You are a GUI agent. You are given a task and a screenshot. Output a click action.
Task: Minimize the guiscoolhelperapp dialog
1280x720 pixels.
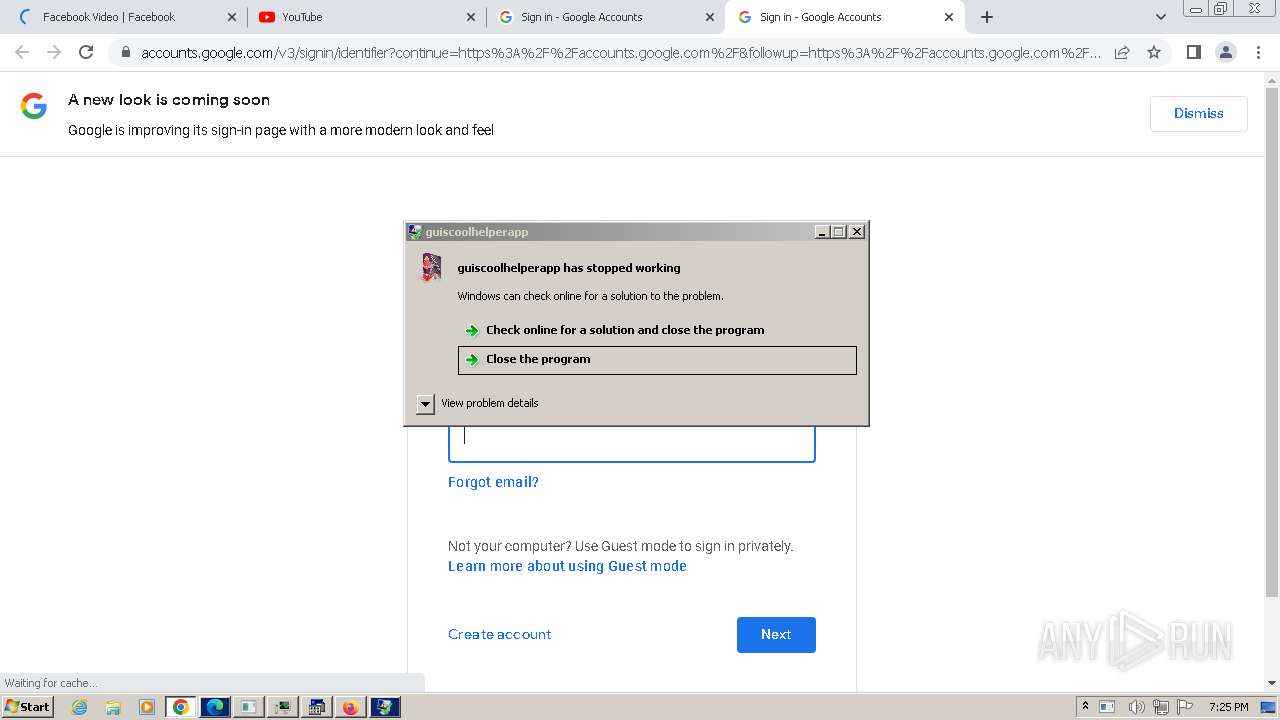[822, 232]
